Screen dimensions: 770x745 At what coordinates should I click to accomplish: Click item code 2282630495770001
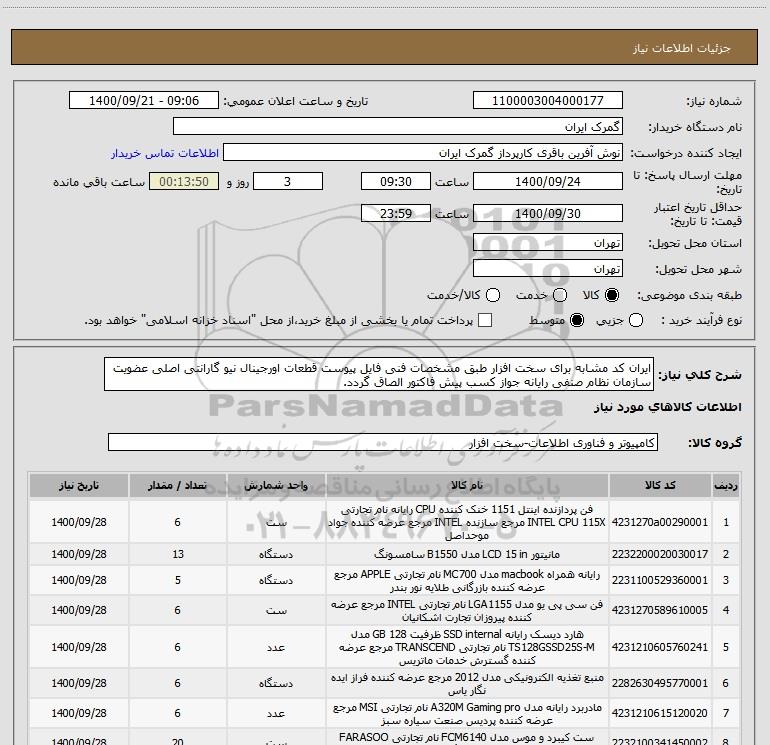click(660, 683)
